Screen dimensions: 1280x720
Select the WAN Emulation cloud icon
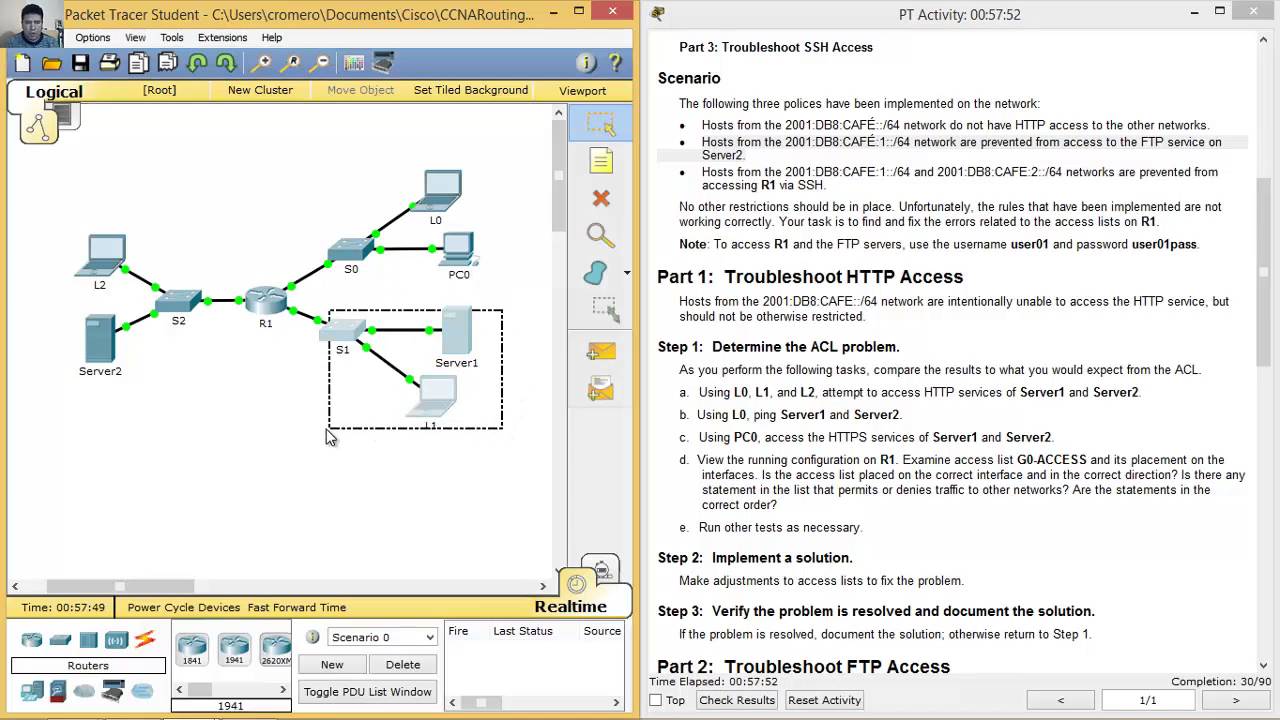pos(84,691)
